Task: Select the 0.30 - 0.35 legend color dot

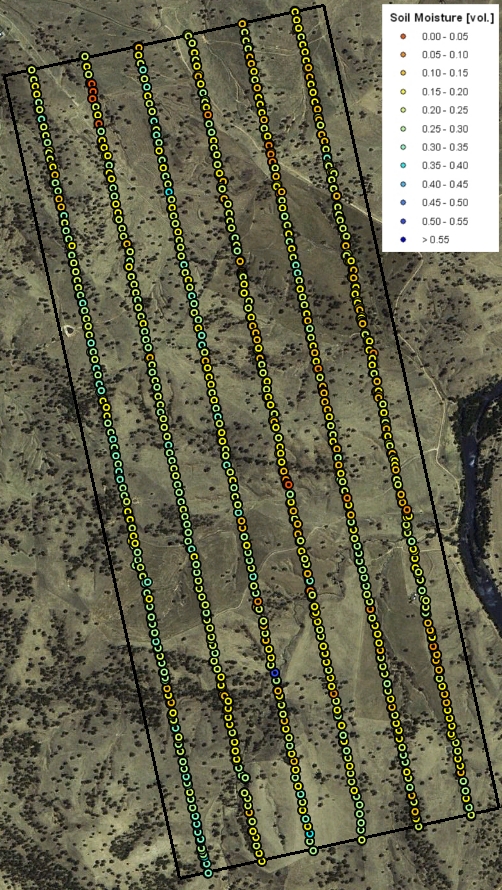Action: tap(403, 147)
